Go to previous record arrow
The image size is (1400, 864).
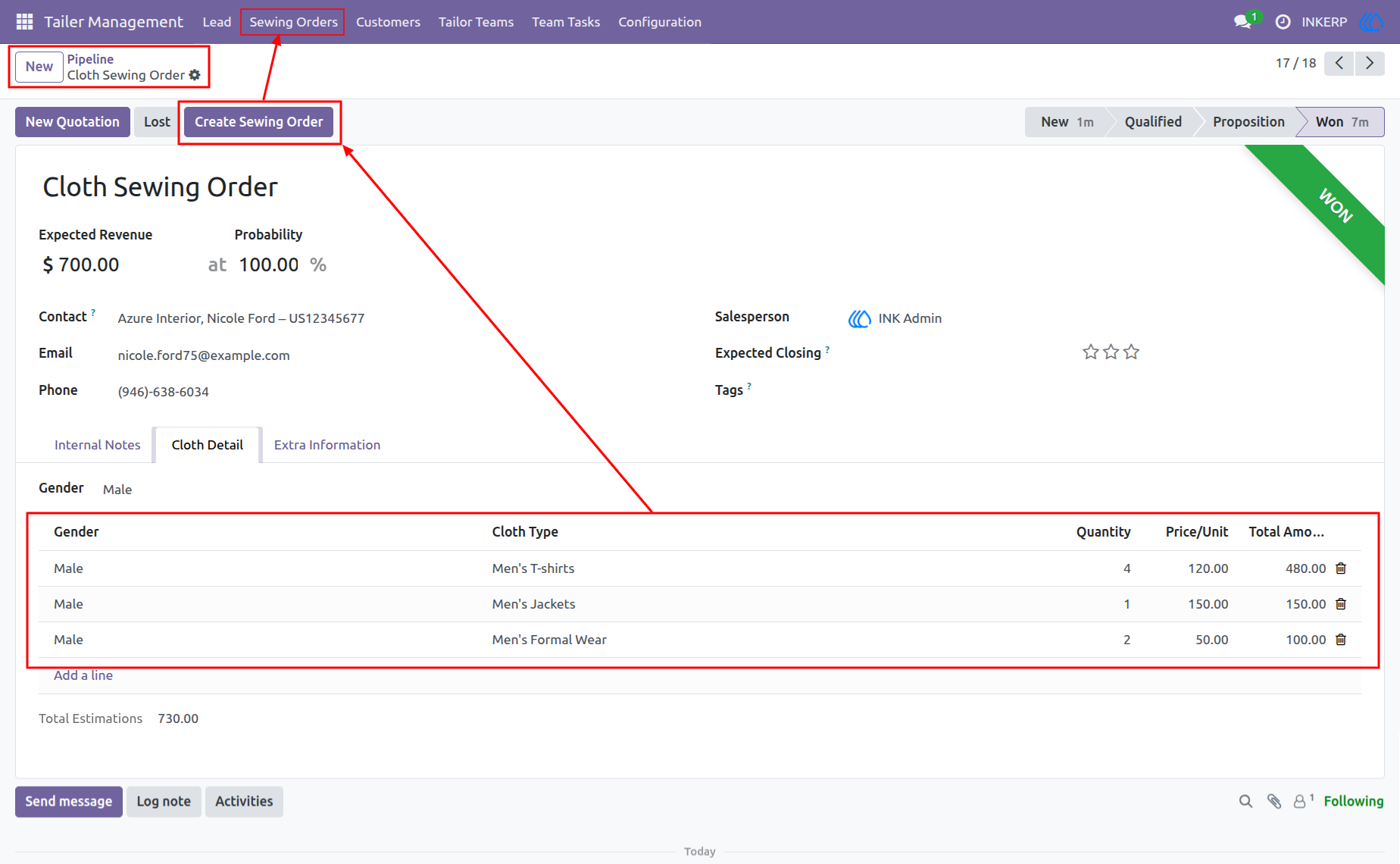click(x=1339, y=63)
